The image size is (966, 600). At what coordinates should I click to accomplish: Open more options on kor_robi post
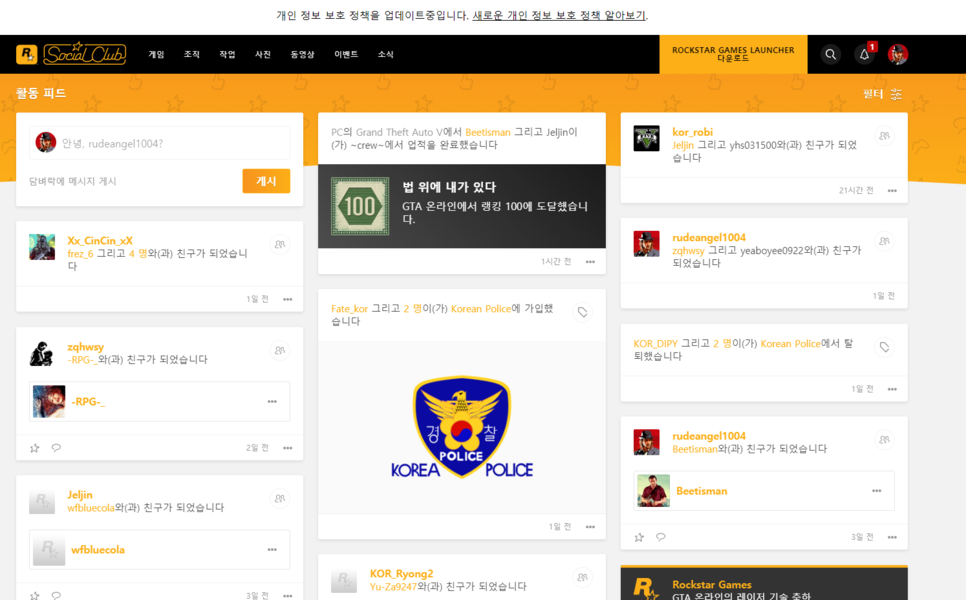pos(892,191)
